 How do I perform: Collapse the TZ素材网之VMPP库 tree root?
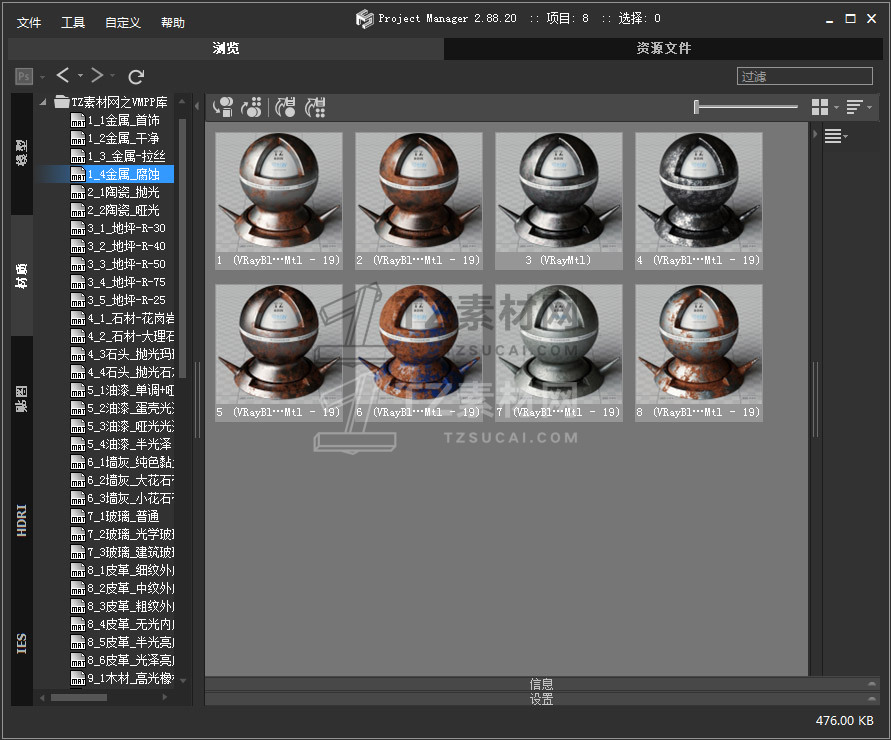click(44, 102)
